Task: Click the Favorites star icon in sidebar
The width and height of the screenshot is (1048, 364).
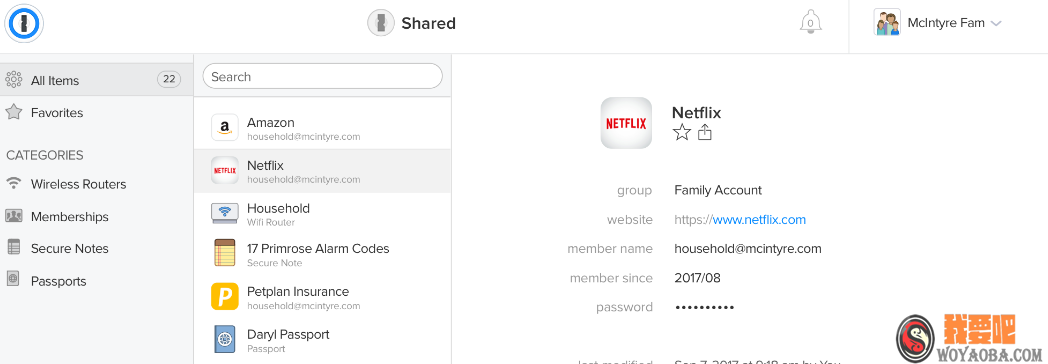Action: pyautogui.click(x=13, y=112)
